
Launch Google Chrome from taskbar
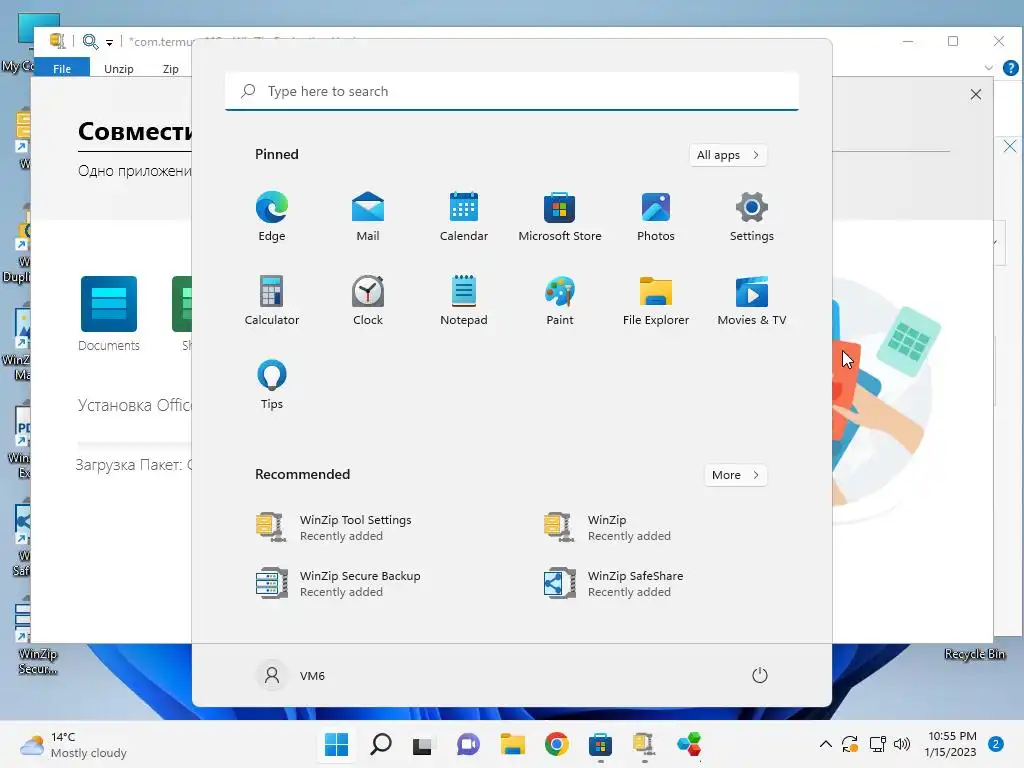pyautogui.click(x=557, y=744)
